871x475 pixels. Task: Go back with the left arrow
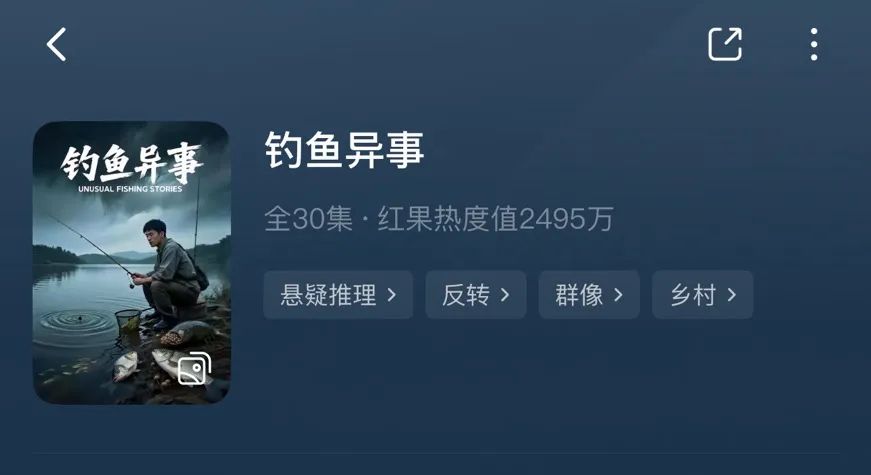(56, 44)
